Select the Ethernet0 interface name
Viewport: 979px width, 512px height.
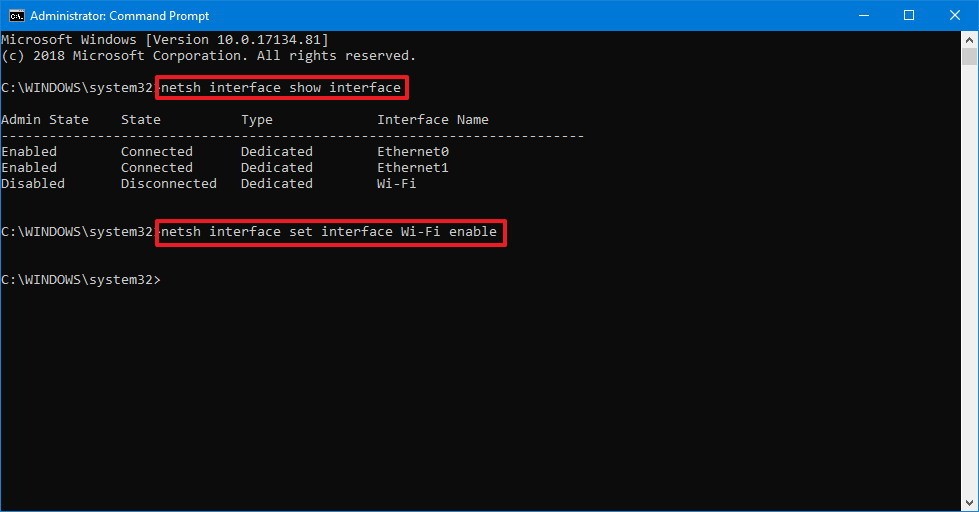pyautogui.click(x=413, y=152)
